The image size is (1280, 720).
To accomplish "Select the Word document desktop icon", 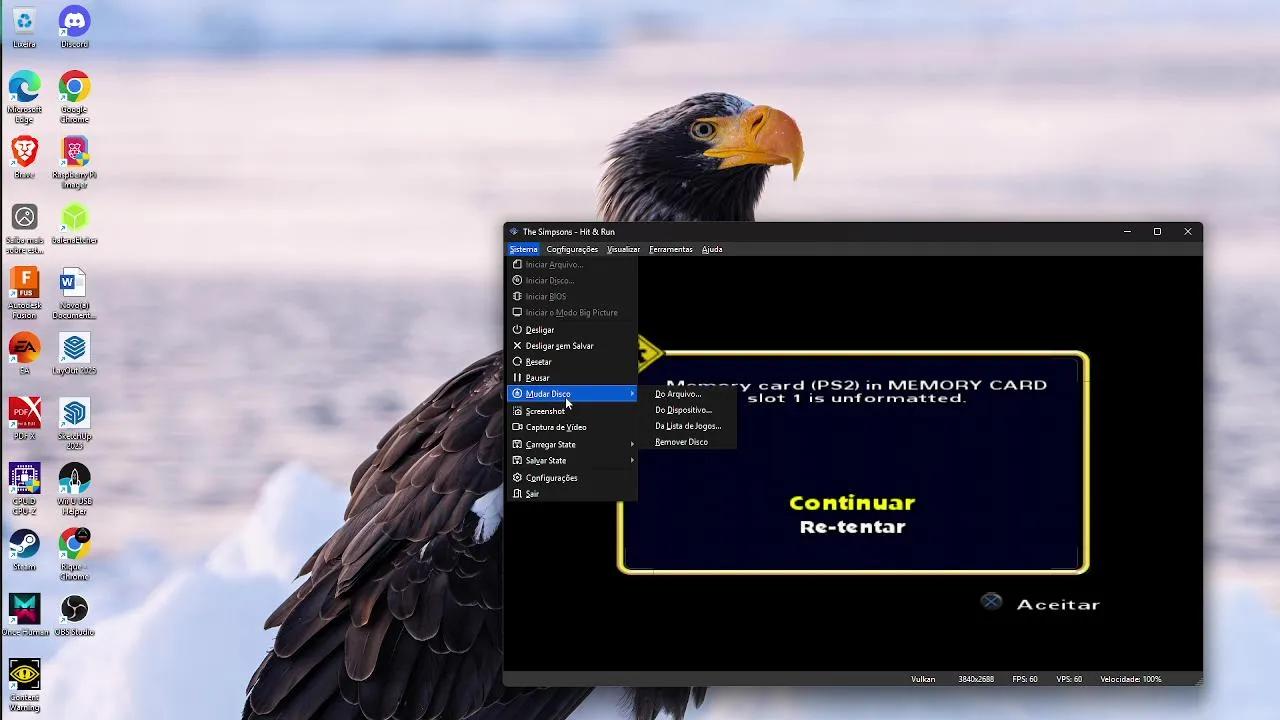I will coord(74,293).
